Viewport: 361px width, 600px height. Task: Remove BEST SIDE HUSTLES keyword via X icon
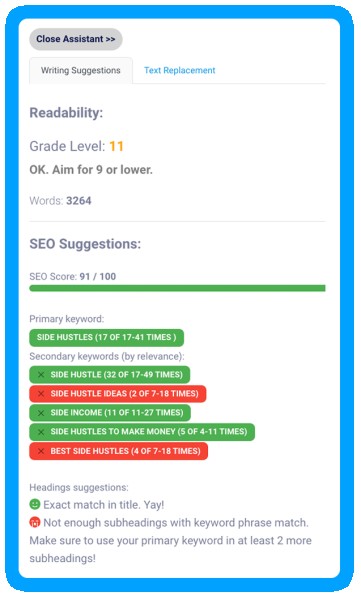41,451
